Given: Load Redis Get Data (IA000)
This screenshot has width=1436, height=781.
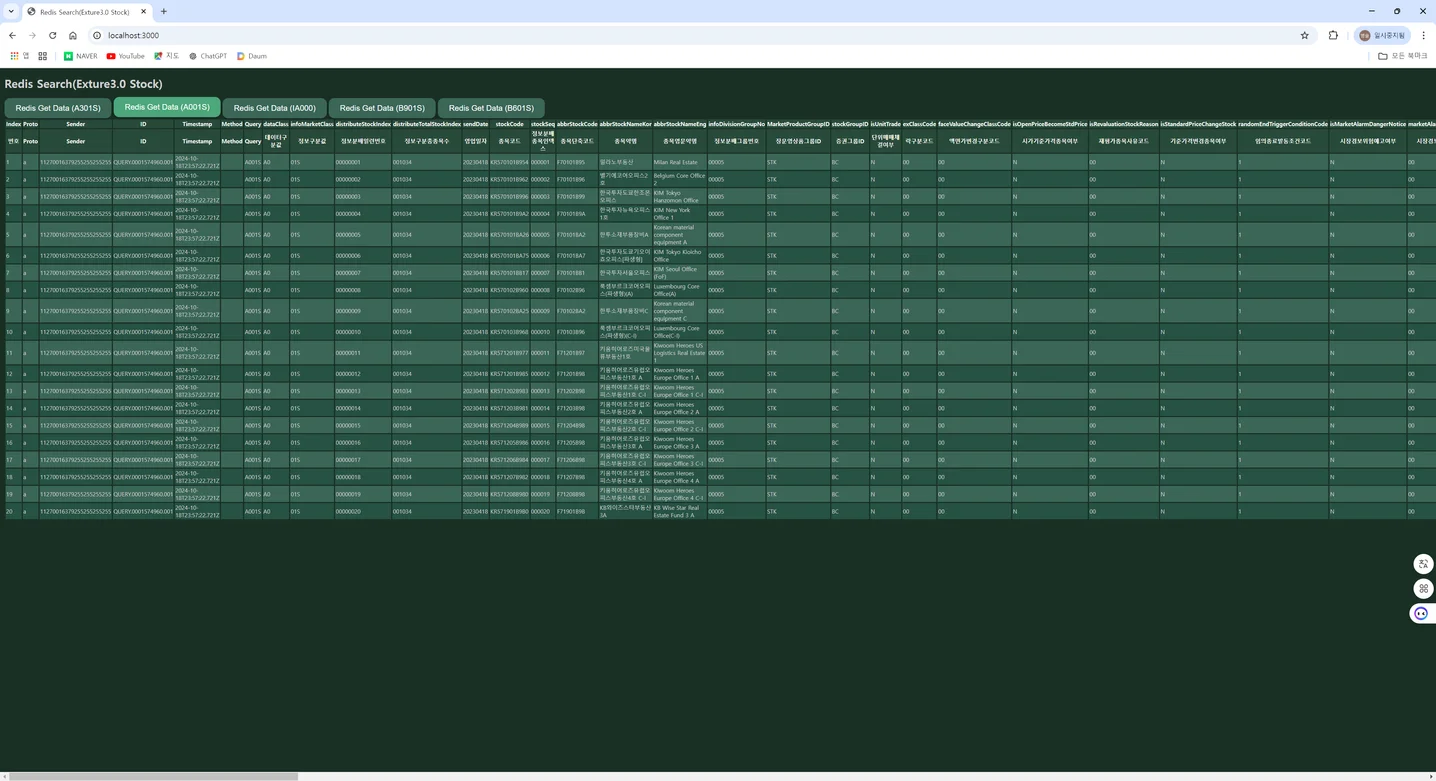Looking at the screenshot, I should click(275, 108).
